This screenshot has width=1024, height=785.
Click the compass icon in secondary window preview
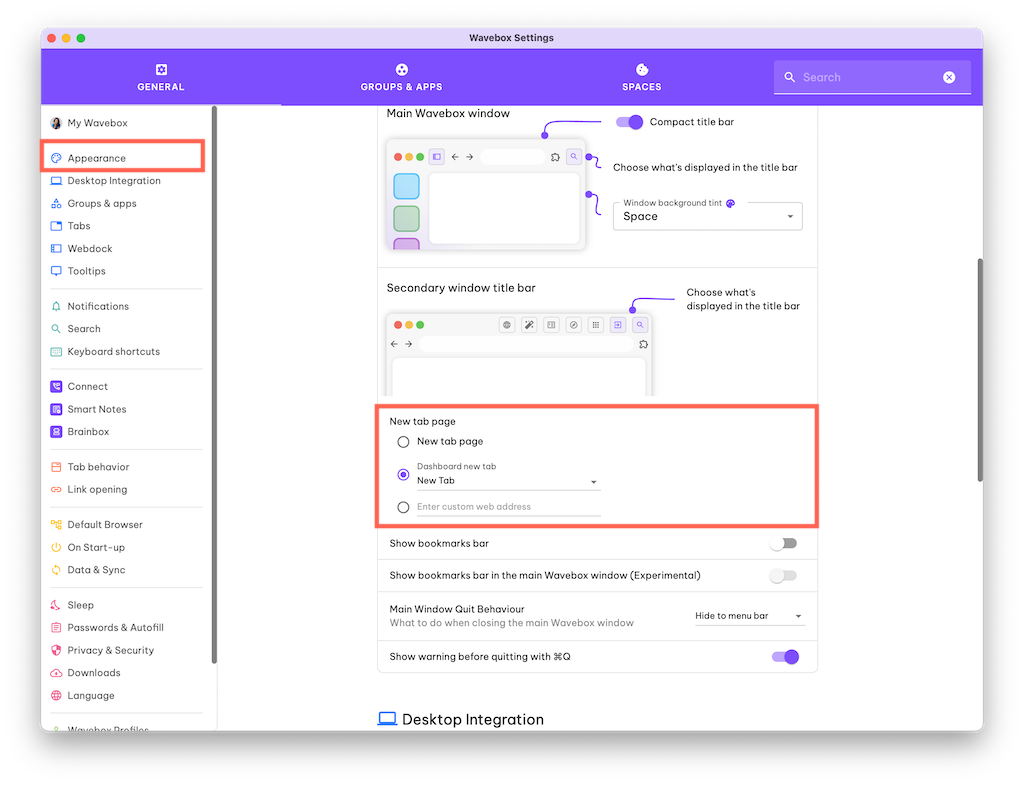(573, 325)
